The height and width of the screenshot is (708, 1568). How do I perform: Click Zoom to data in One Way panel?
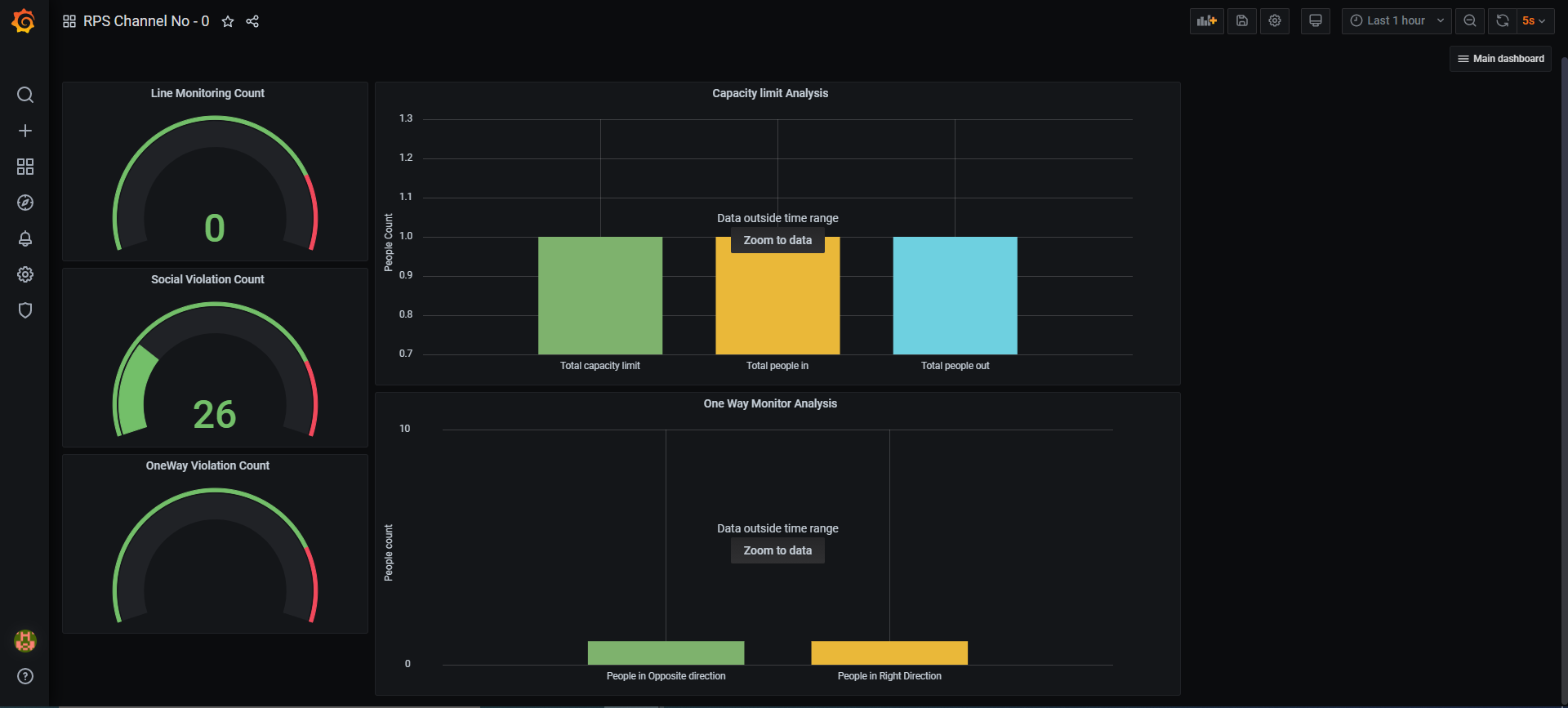[777, 550]
